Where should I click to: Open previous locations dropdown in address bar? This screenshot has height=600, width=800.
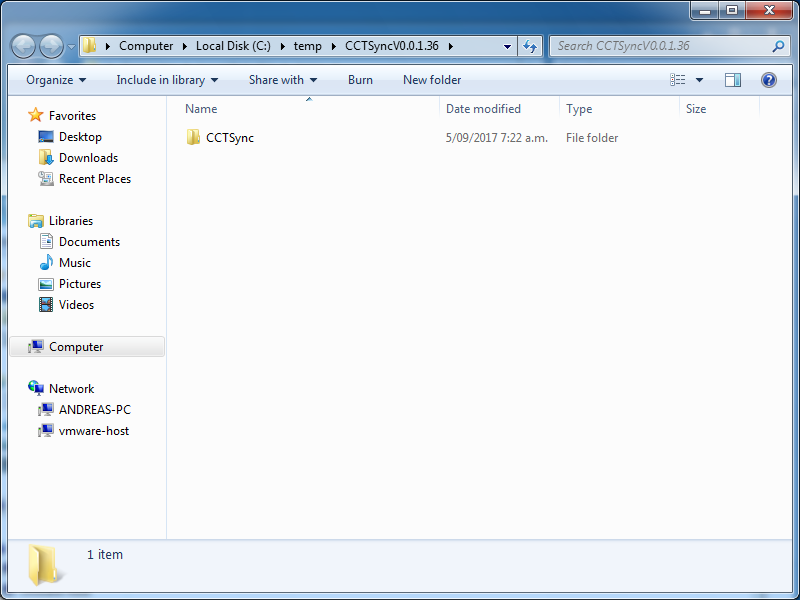tap(507, 46)
